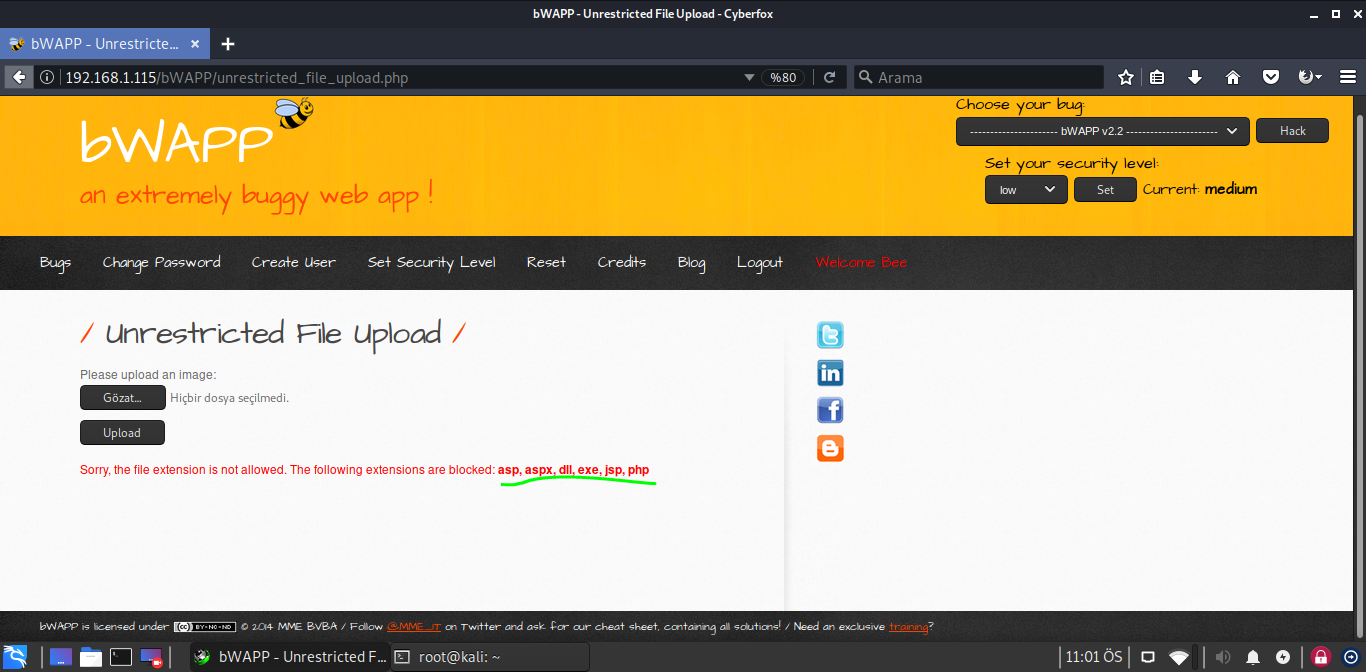
Task: Click the 11:01 ÖS taskbar clock
Action: coord(1094,657)
